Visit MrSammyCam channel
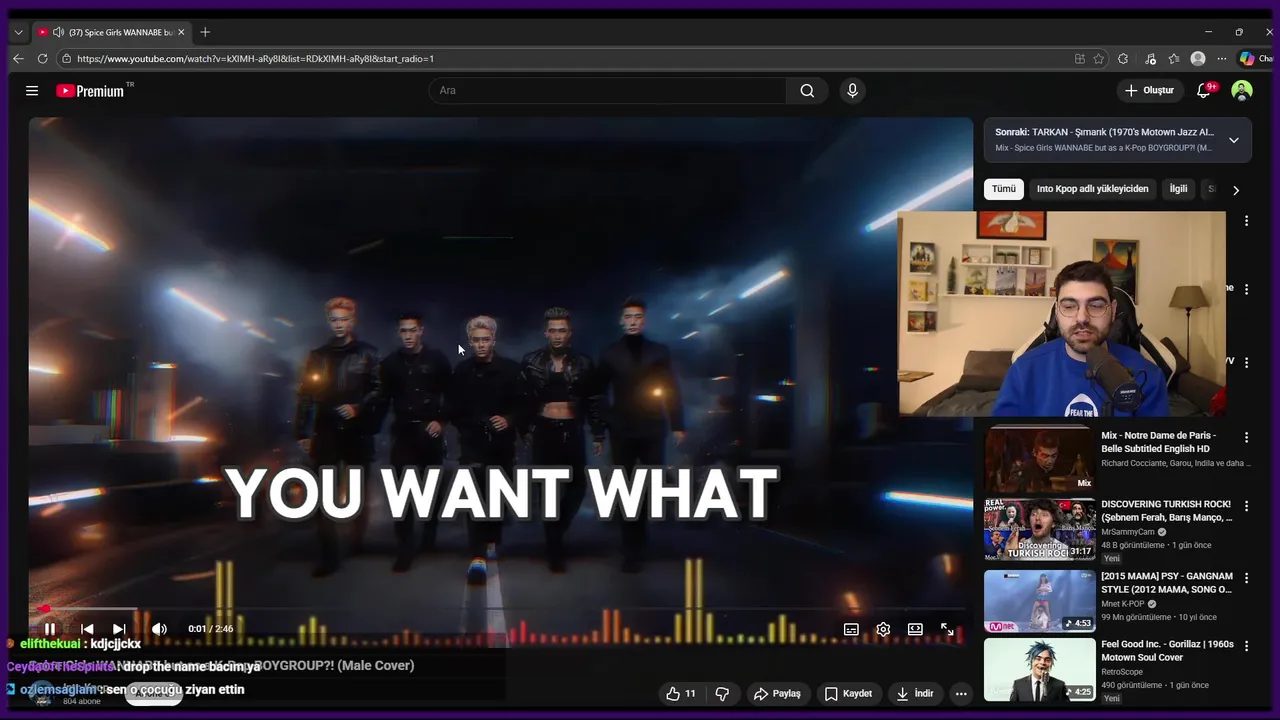The width and height of the screenshot is (1280, 720). pos(1128,532)
